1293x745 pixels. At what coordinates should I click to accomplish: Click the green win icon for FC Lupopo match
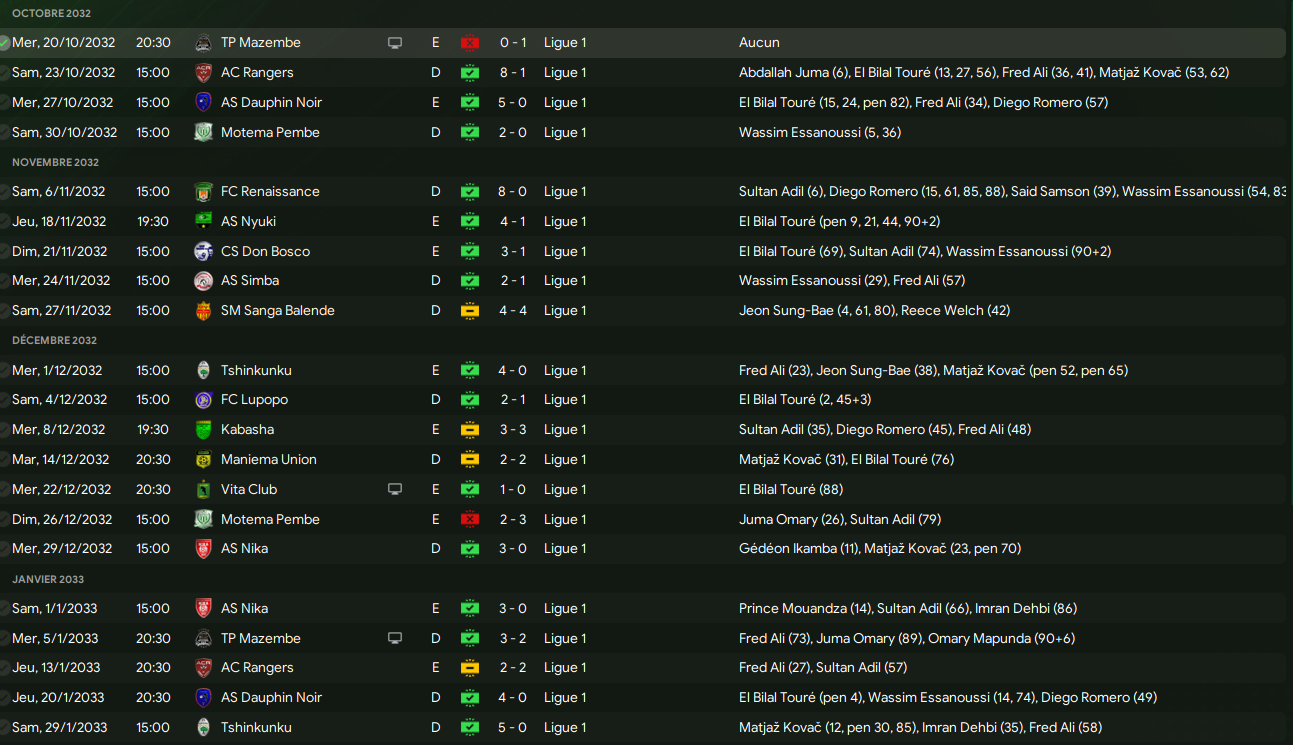click(x=469, y=400)
